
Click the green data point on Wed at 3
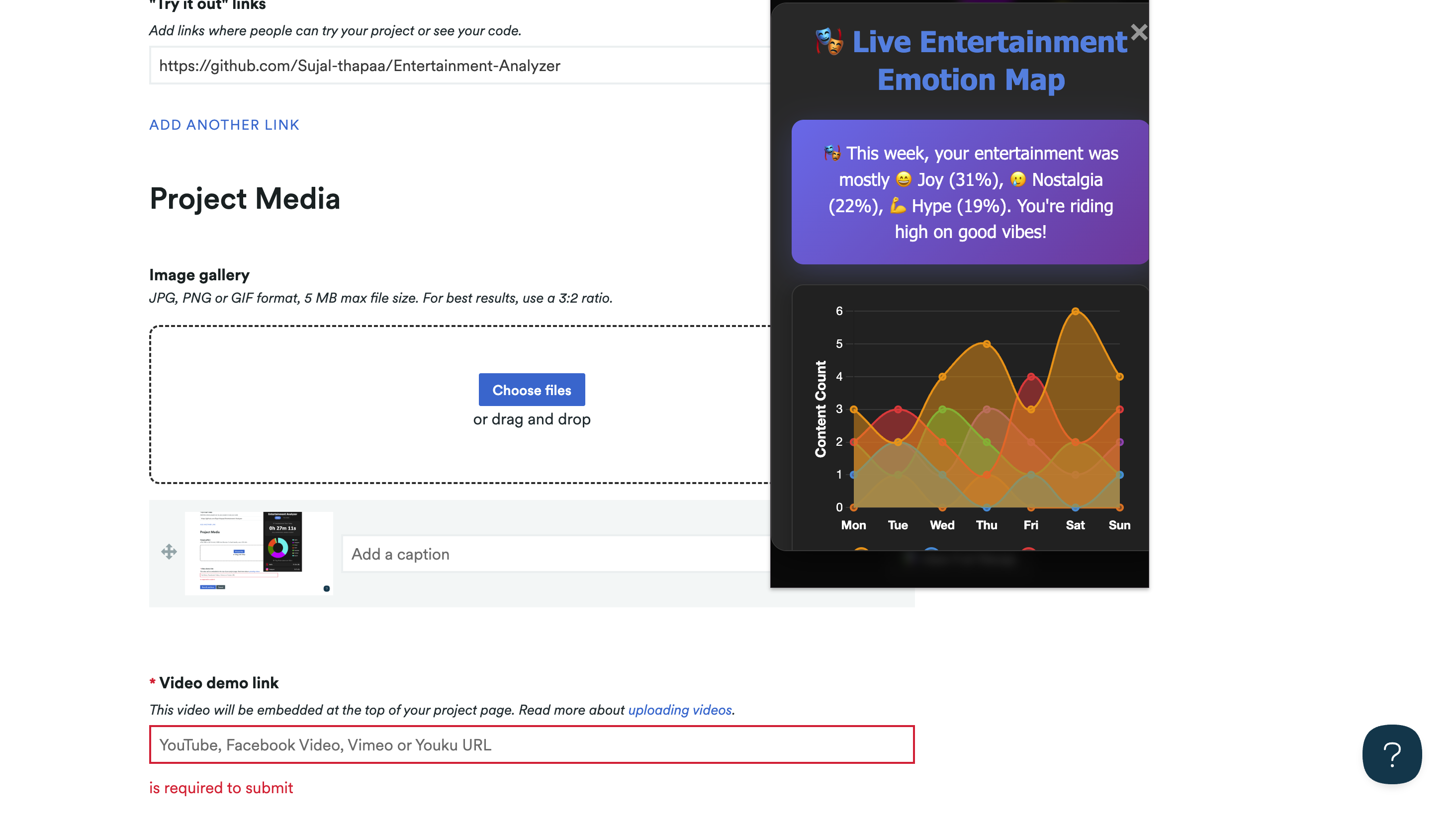tap(942, 409)
